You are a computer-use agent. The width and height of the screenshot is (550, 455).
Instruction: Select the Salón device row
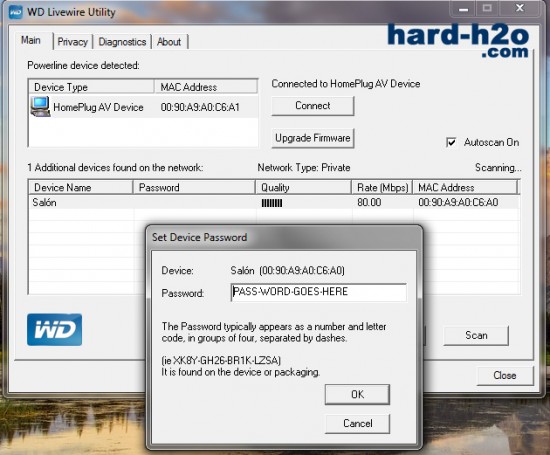[x=274, y=202]
